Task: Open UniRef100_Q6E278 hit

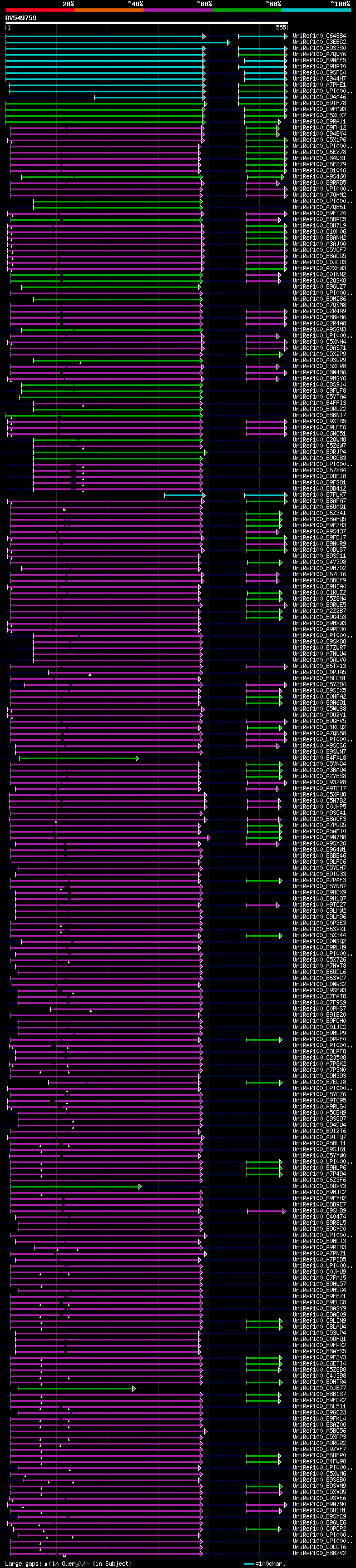Action: (x=319, y=152)
